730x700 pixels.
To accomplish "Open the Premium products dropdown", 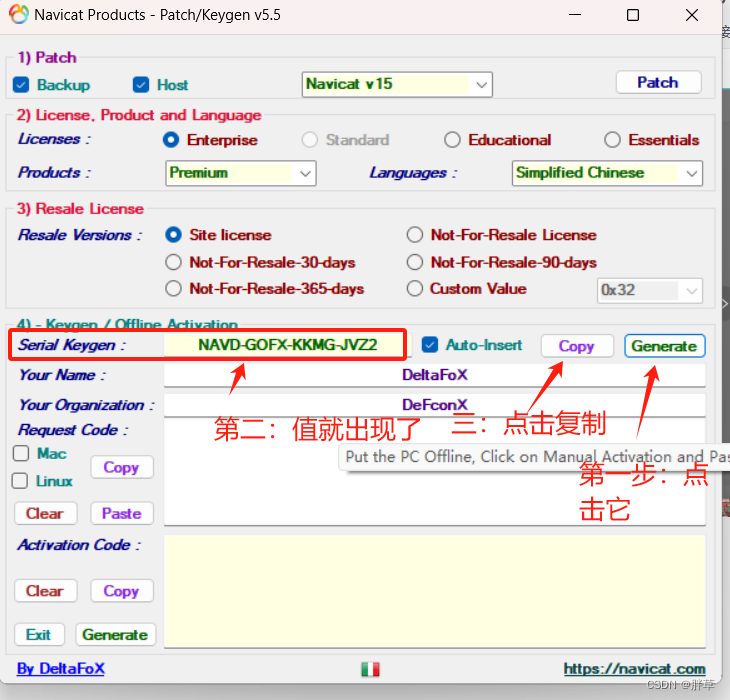I will 241,173.
